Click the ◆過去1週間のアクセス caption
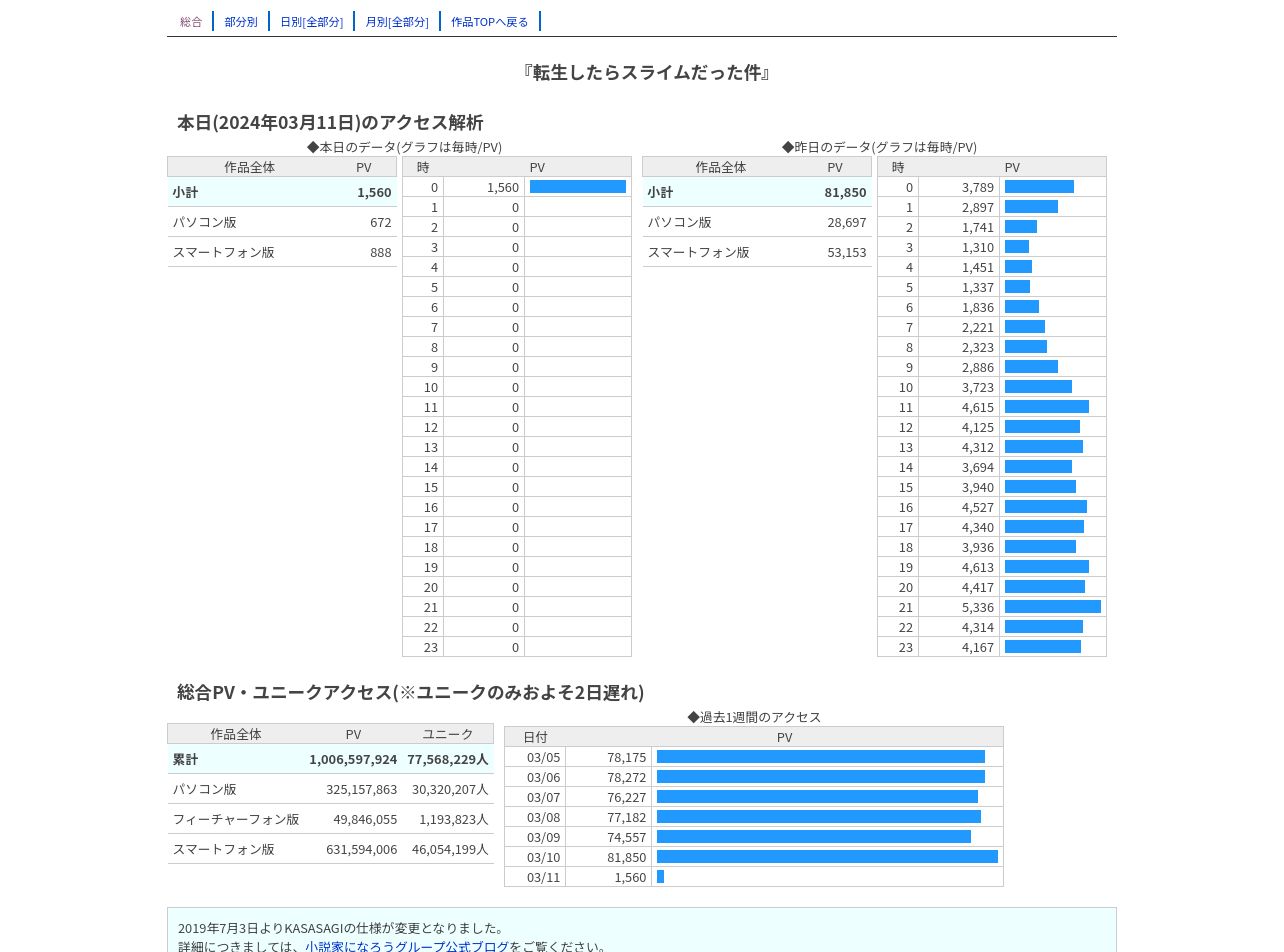The width and height of the screenshot is (1284, 952). 754,717
